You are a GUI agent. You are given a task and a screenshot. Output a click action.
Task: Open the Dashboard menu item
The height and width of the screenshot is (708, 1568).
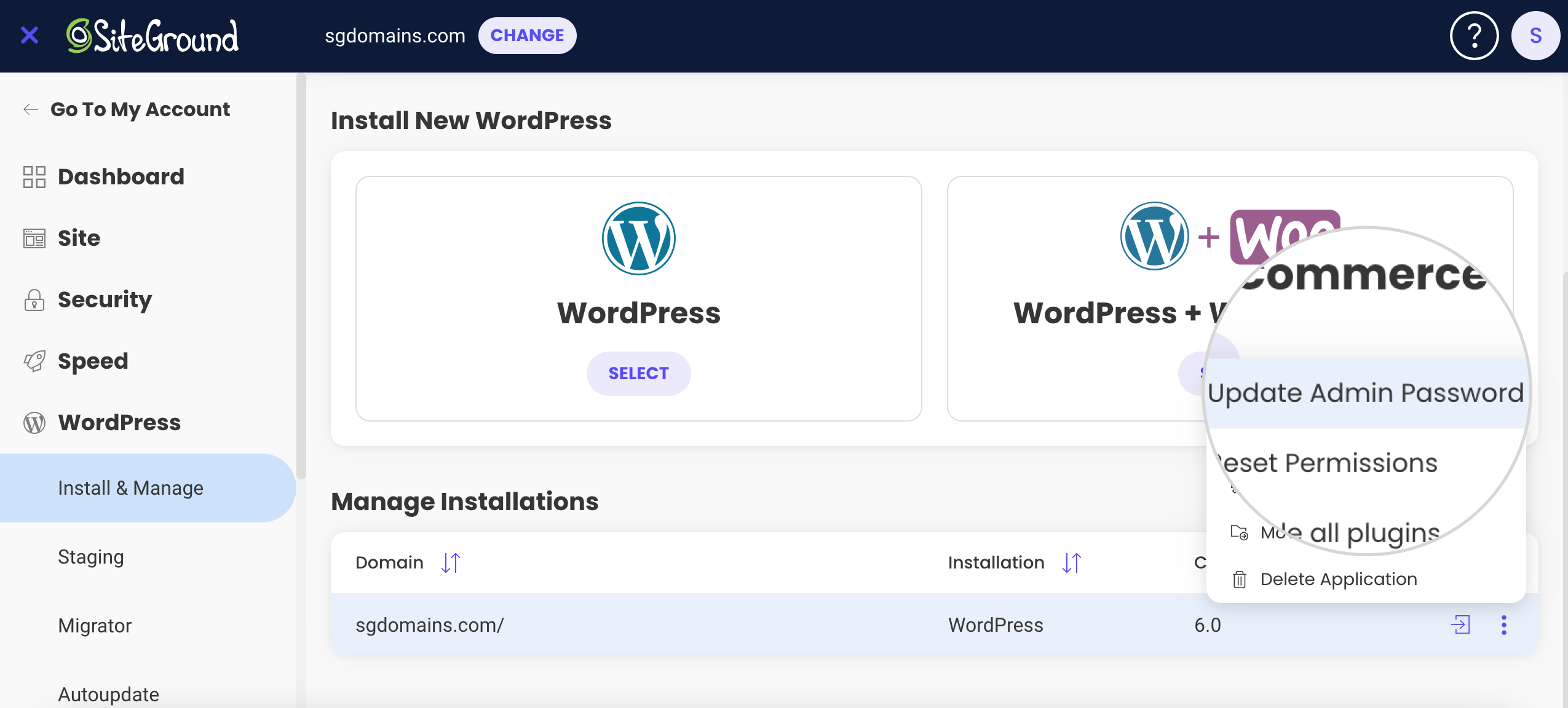point(121,176)
